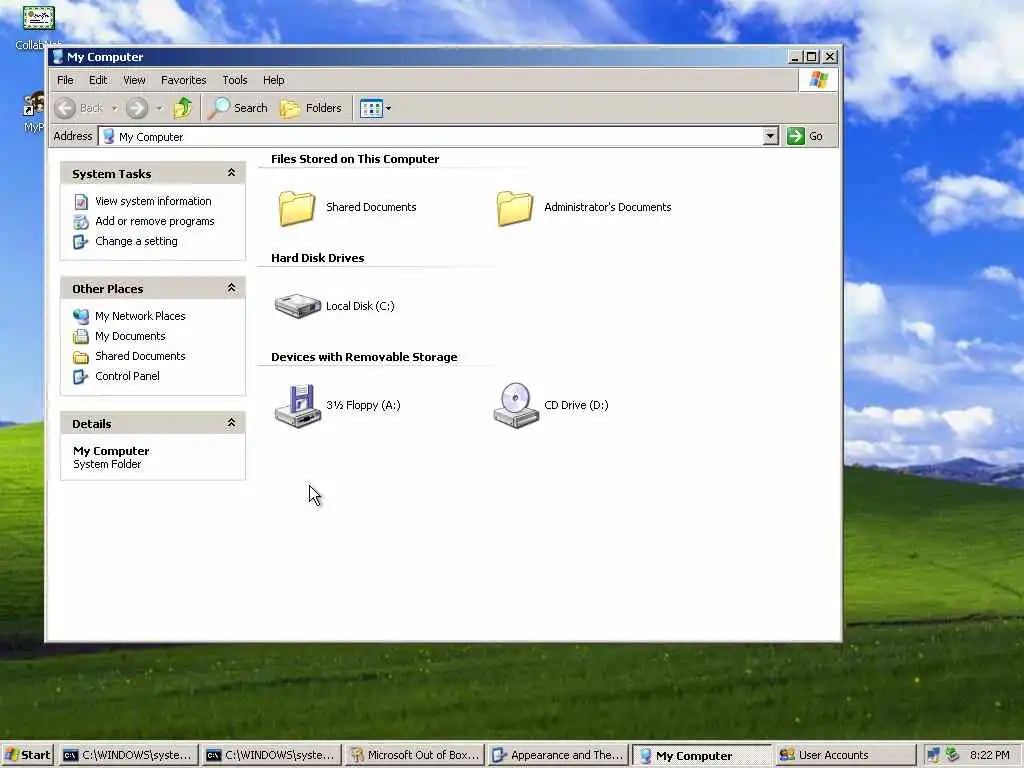
Task: Open the Help menu
Action: 274,80
